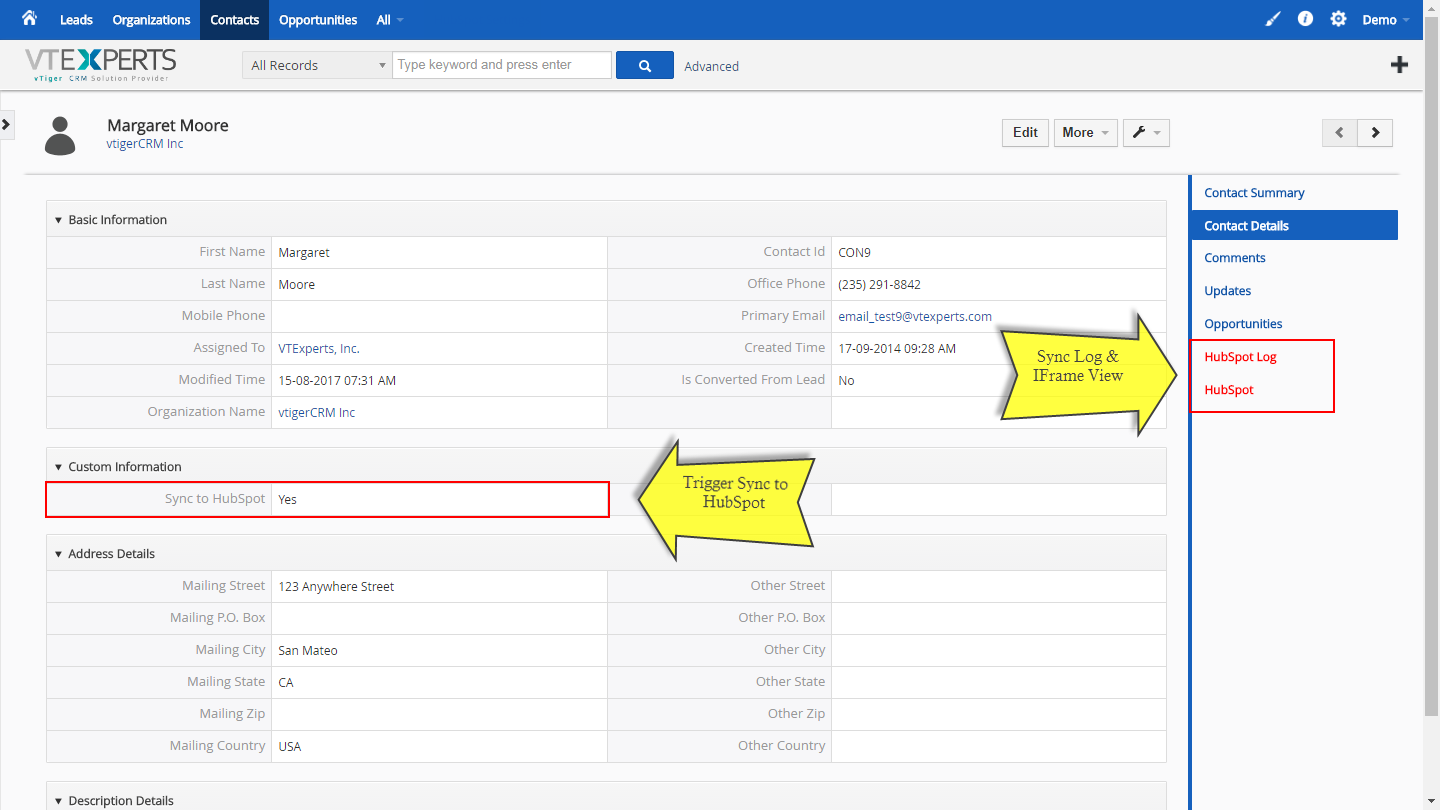The image size is (1440, 810).
Task: Open the HubSpot Log tab
Action: tap(1240, 357)
